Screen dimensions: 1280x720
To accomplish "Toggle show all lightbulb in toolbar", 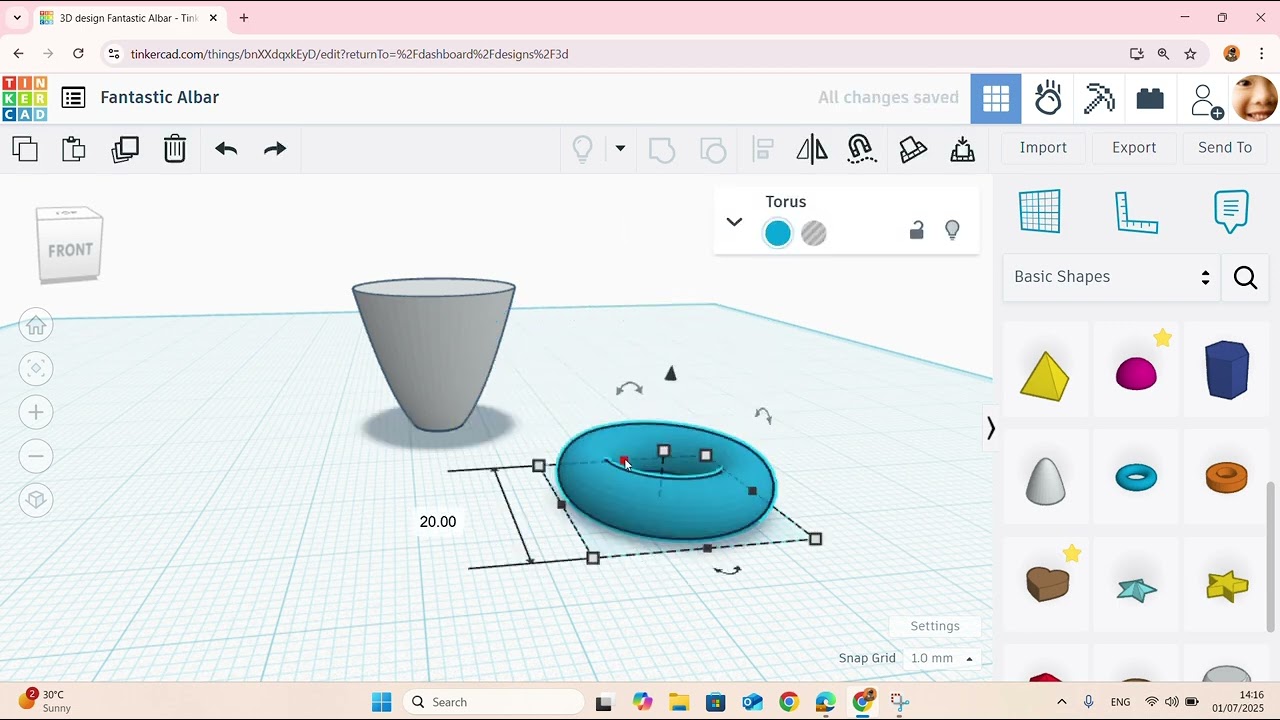I will pyautogui.click(x=582, y=149).
